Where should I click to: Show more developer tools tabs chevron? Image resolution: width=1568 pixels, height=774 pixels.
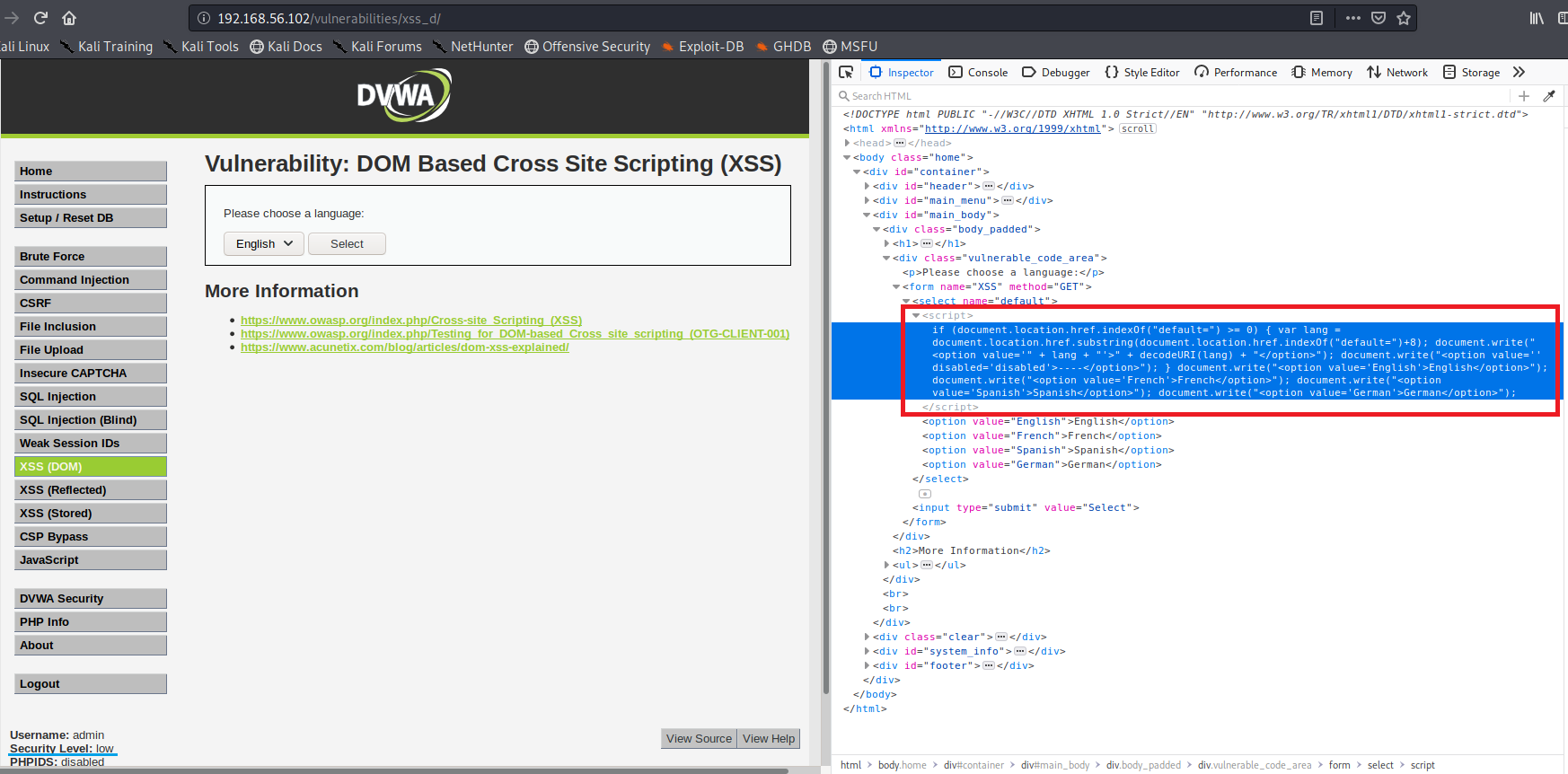pos(1519,72)
